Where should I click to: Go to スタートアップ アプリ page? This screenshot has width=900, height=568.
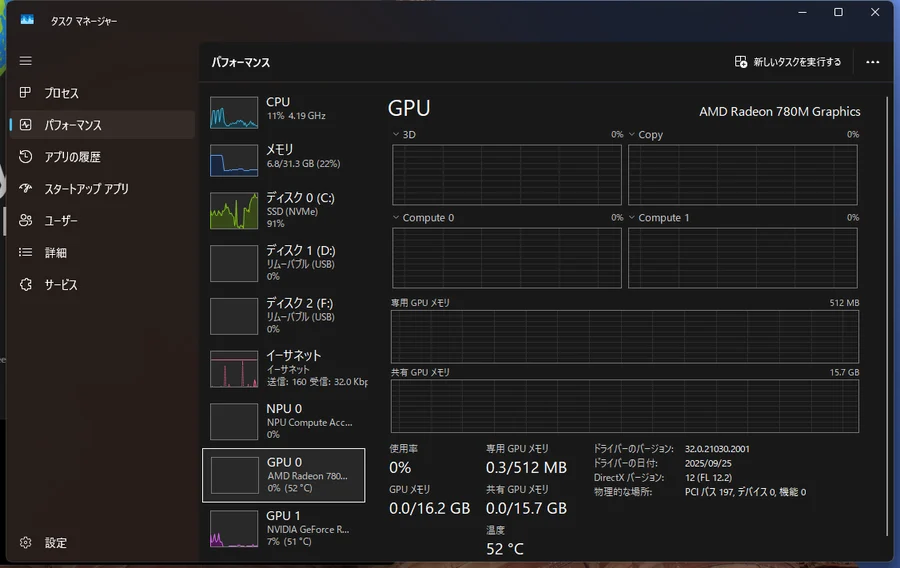87,189
